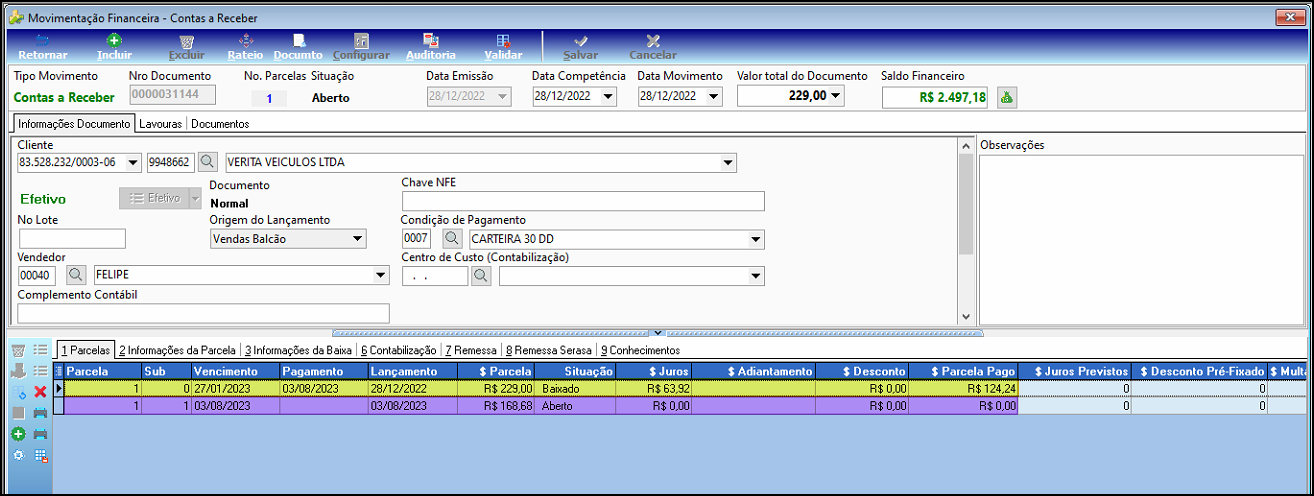This screenshot has height=496, width=1314.
Task: Click the green plus icon in the parcel sidebar
Action: tap(19, 434)
